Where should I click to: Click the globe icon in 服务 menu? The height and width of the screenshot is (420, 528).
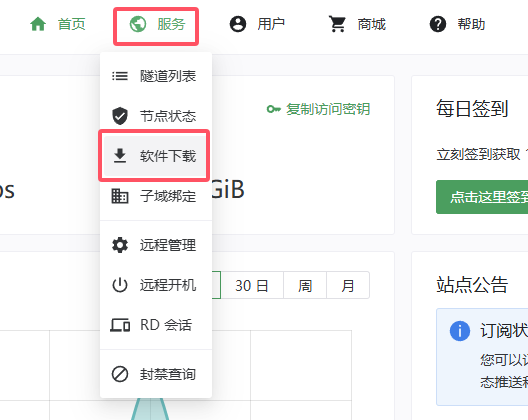click(138, 24)
